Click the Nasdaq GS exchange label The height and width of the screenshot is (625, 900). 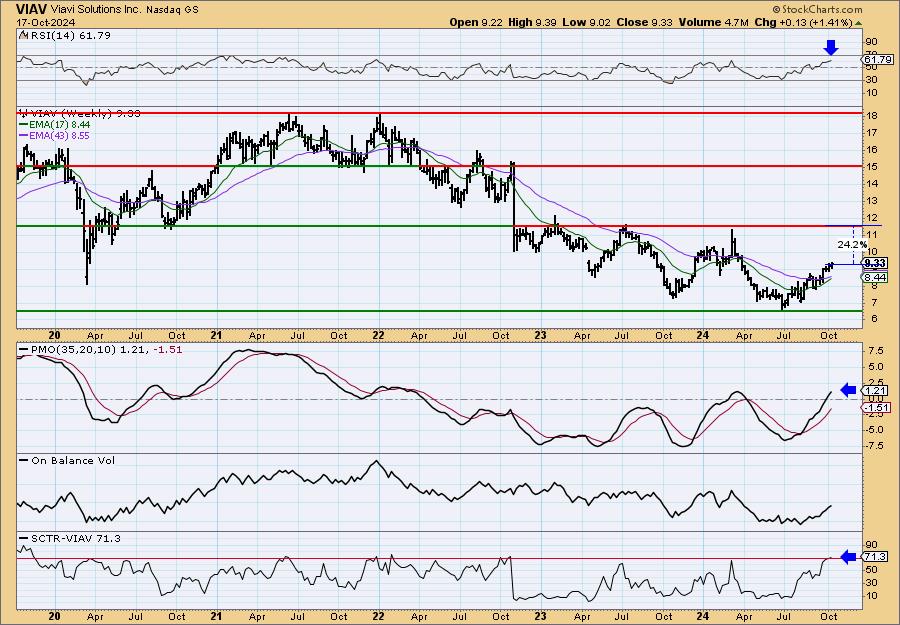(172, 10)
